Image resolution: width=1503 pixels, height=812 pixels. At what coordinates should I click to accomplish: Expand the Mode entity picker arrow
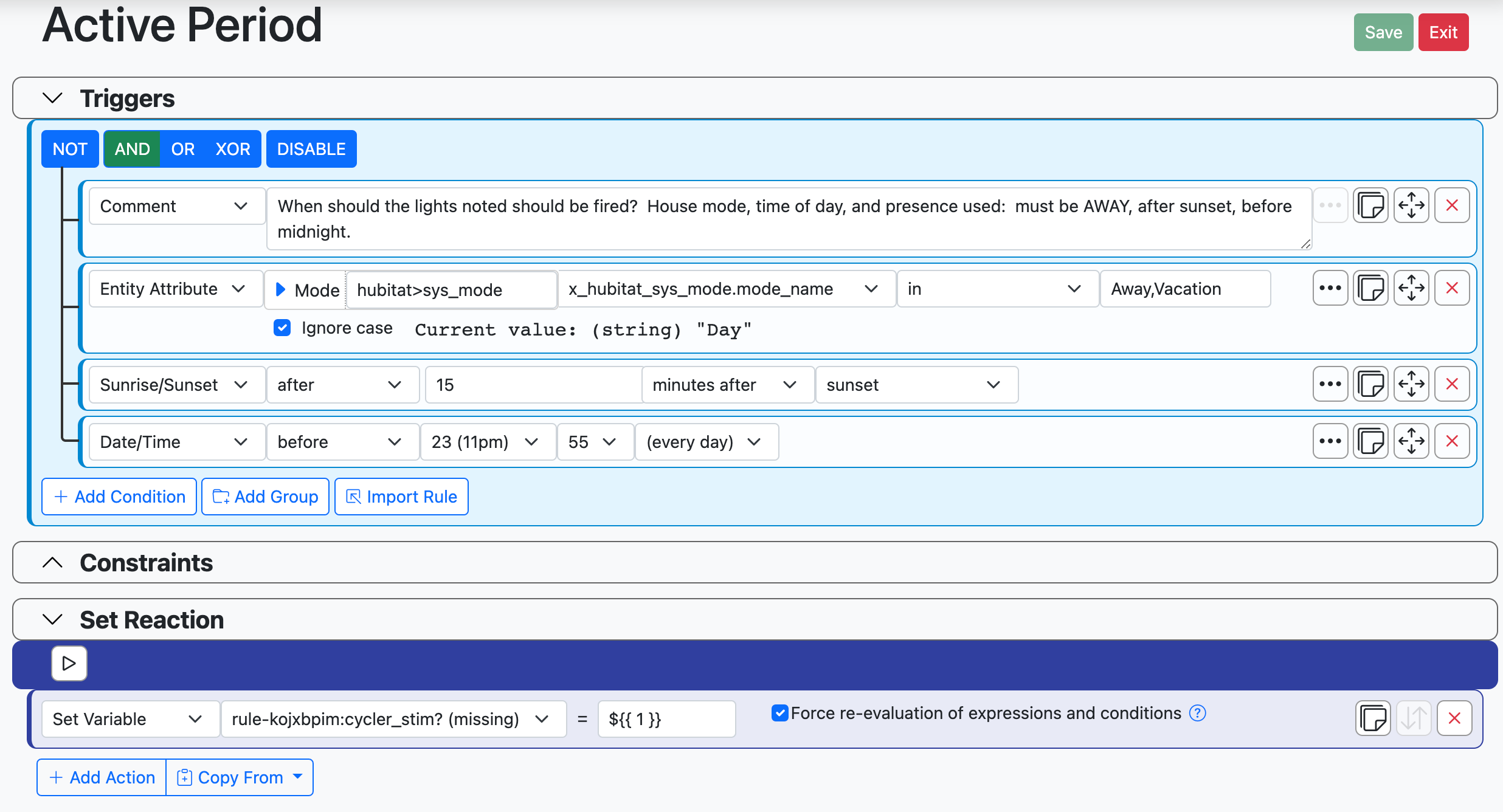[280, 289]
